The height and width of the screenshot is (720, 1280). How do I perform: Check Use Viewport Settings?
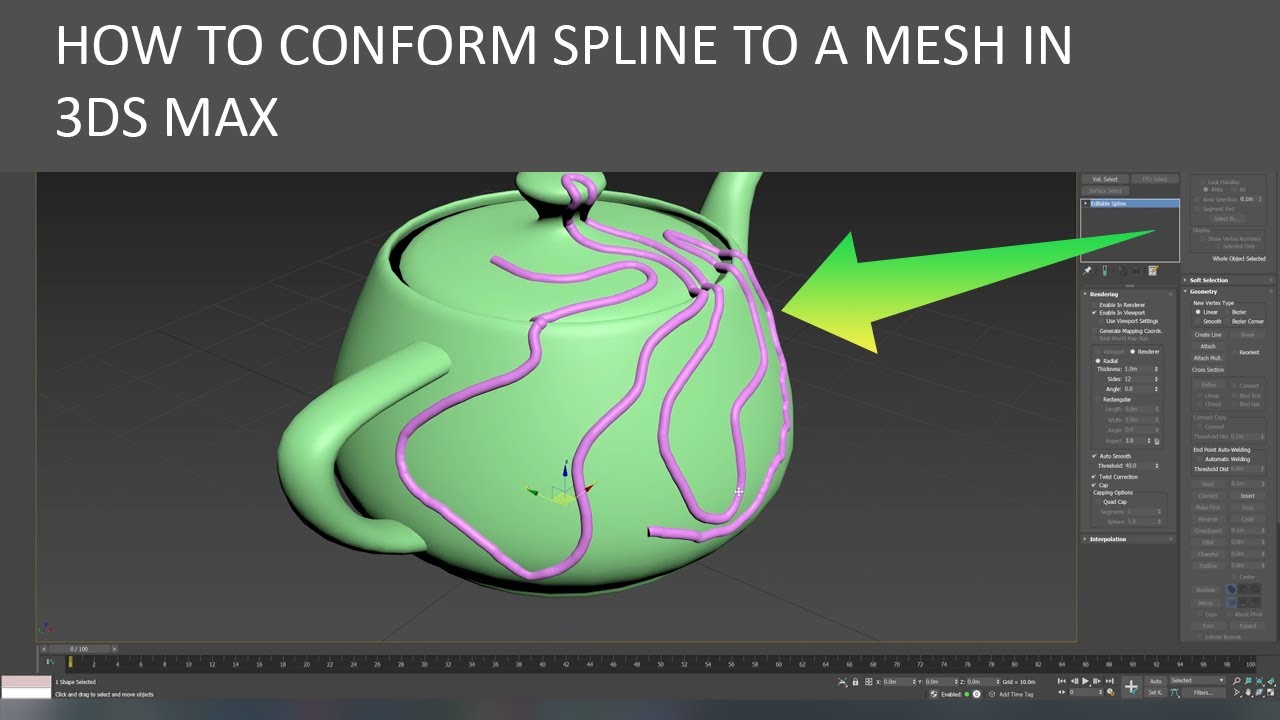(x=1100, y=321)
